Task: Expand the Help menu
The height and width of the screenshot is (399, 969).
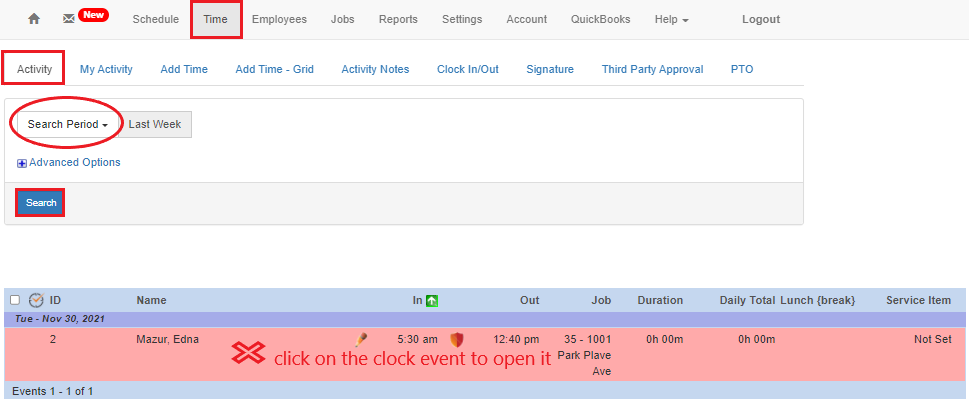Action: tap(672, 19)
